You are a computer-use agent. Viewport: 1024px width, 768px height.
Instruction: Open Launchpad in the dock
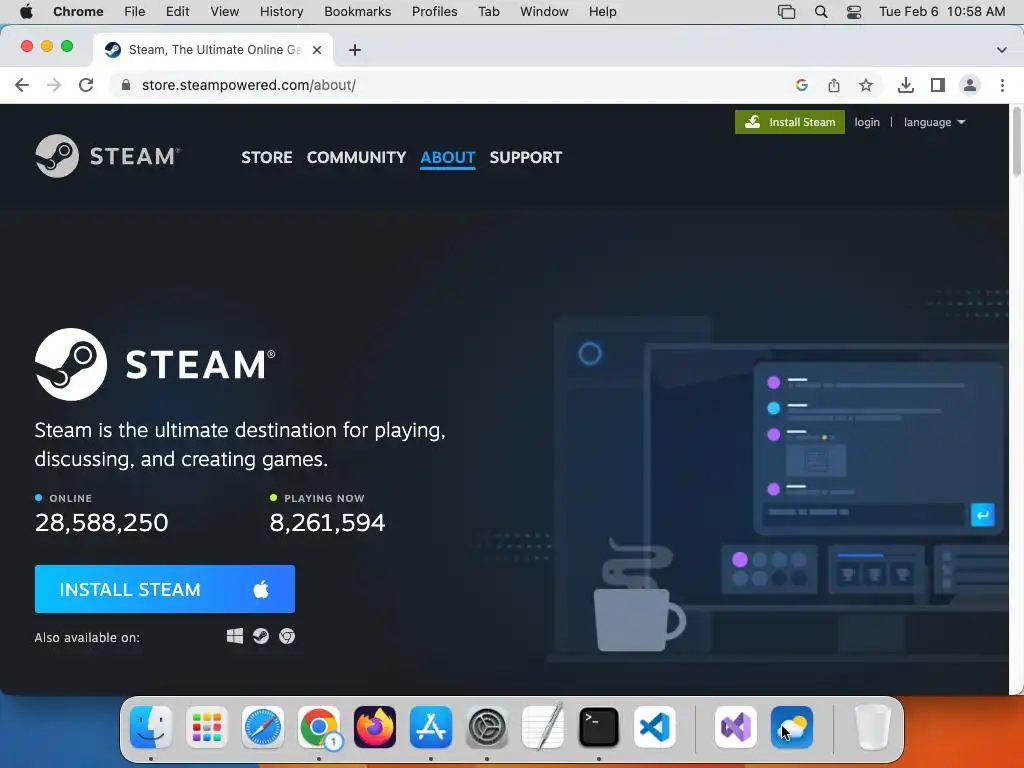tap(207, 727)
